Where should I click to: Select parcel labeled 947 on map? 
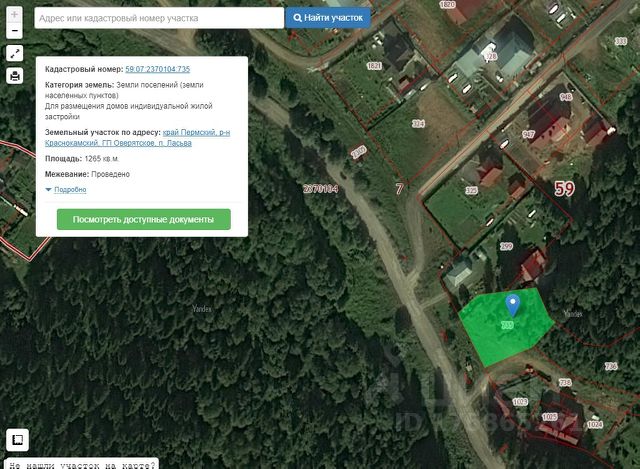coord(528,134)
